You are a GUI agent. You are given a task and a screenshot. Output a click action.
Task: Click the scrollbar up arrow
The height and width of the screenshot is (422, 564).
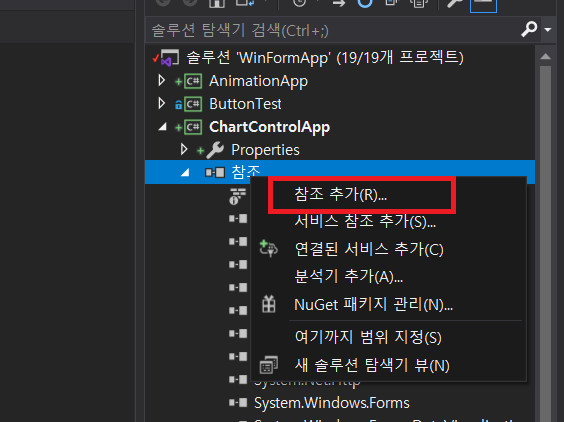click(545, 56)
